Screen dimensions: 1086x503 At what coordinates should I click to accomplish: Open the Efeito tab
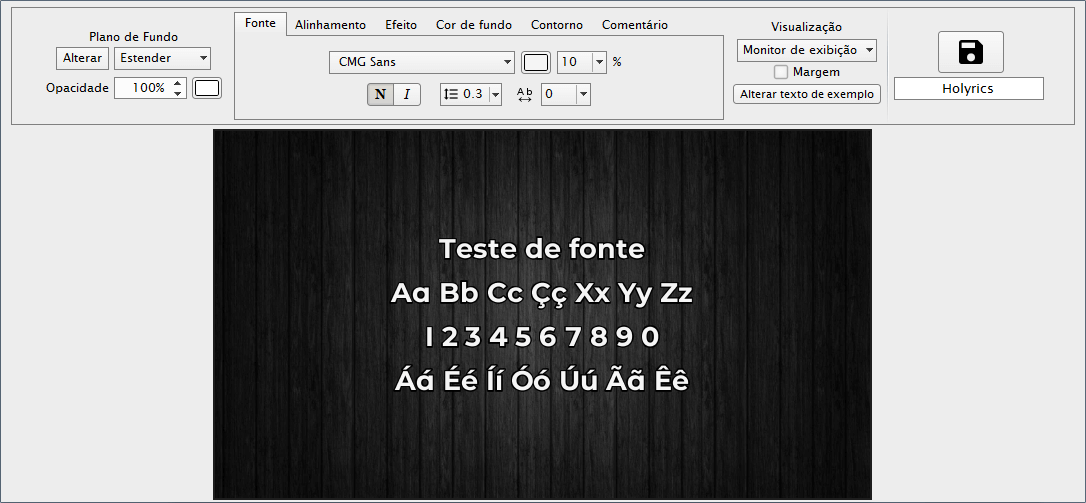tap(401, 25)
